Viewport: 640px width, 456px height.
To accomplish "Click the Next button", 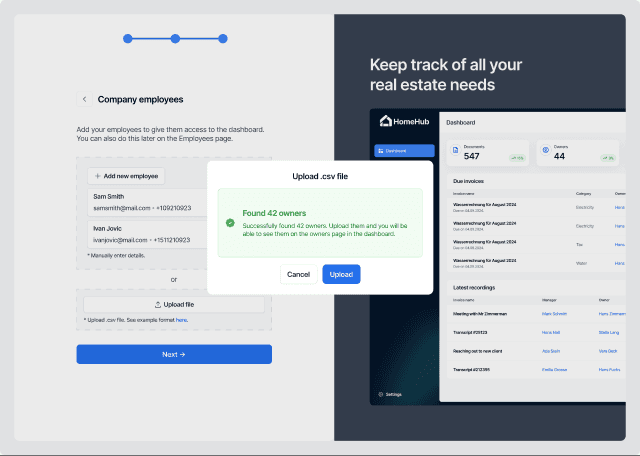I will [174, 354].
